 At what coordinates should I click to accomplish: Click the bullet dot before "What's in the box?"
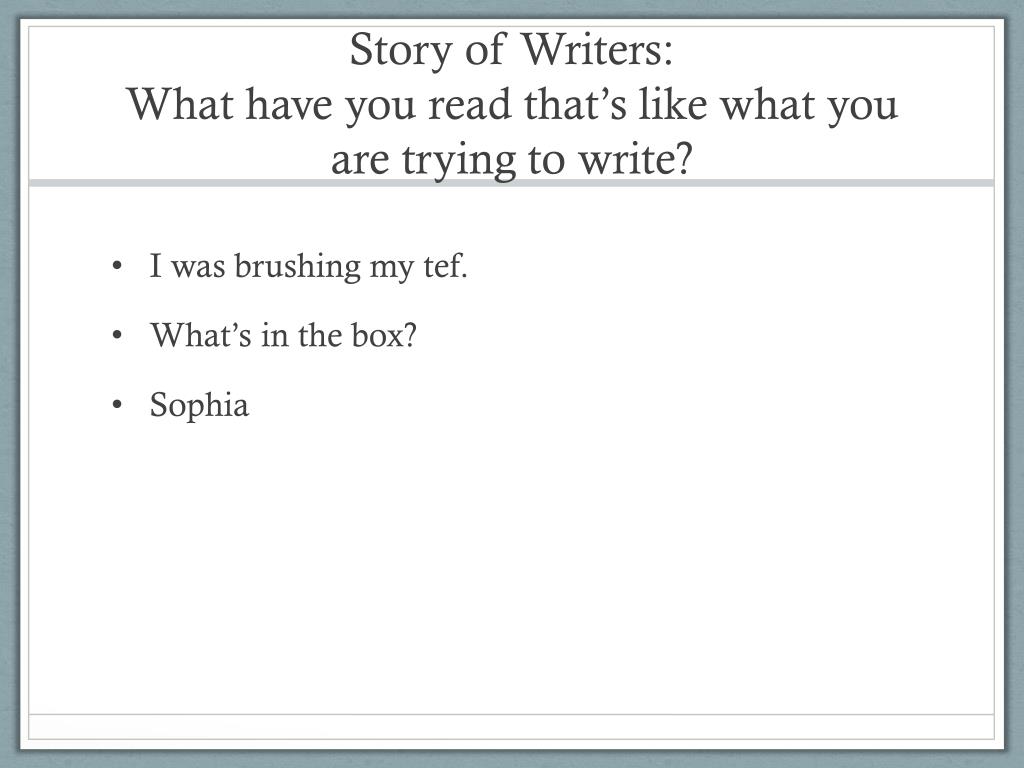point(117,336)
